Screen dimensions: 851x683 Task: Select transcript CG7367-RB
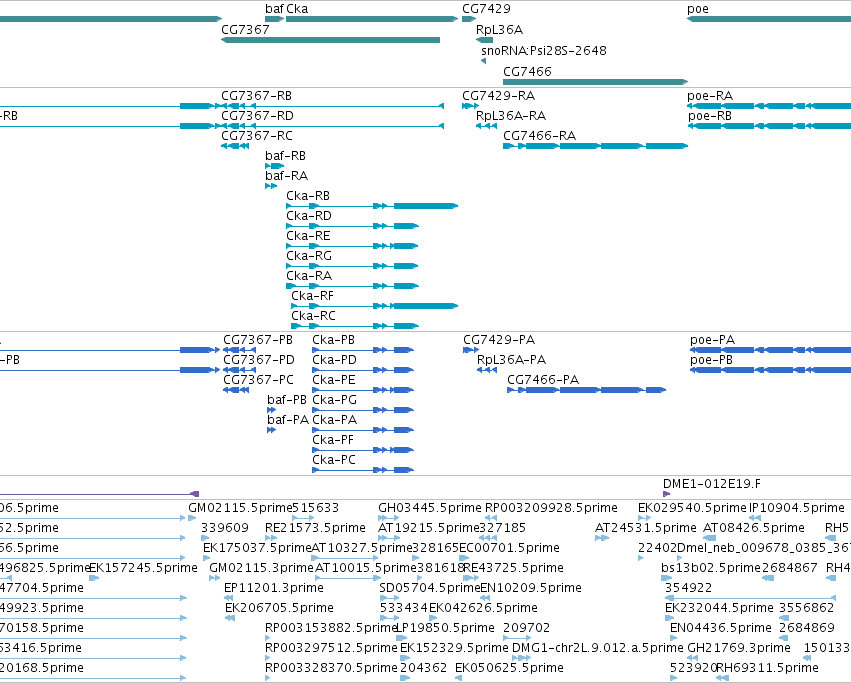332,106
